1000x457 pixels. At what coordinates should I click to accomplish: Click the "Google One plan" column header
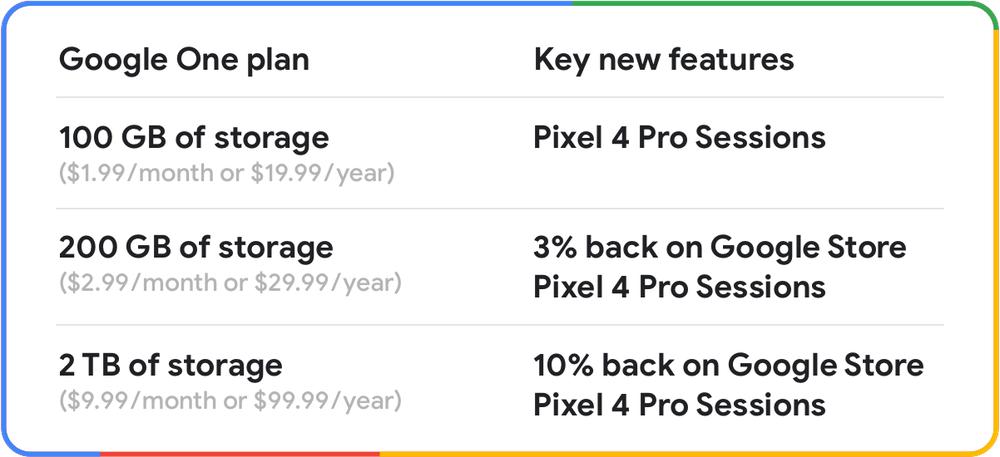[184, 59]
